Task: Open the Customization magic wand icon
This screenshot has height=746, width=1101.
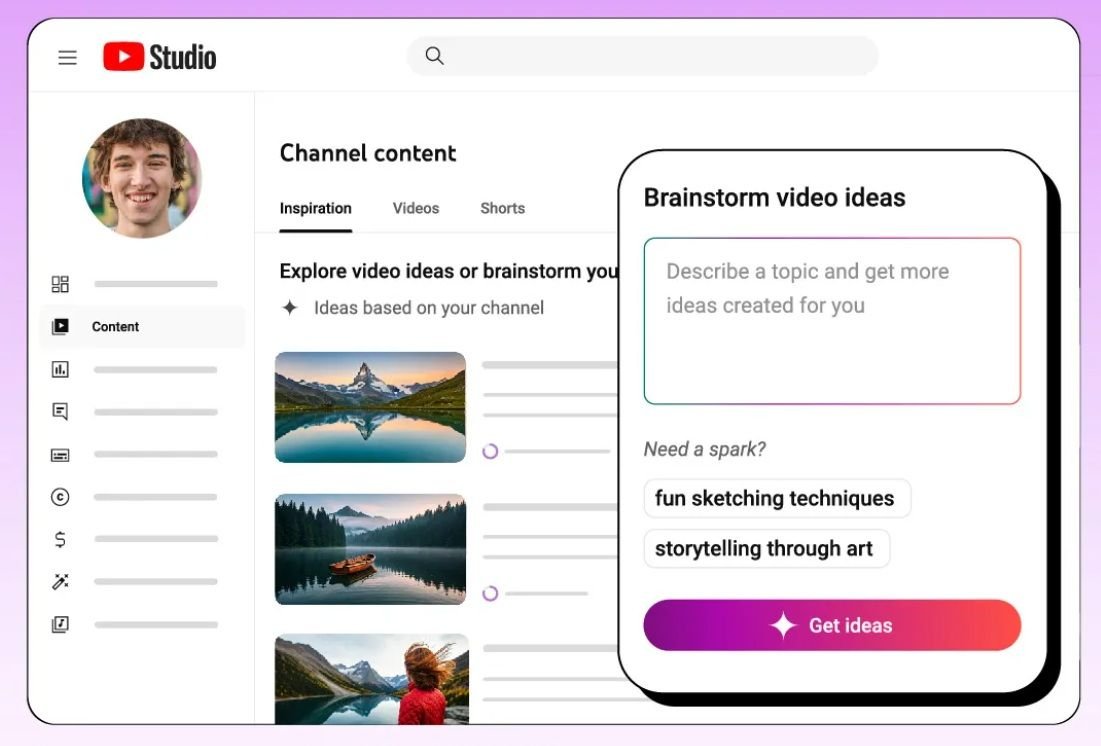Action: pyautogui.click(x=60, y=582)
